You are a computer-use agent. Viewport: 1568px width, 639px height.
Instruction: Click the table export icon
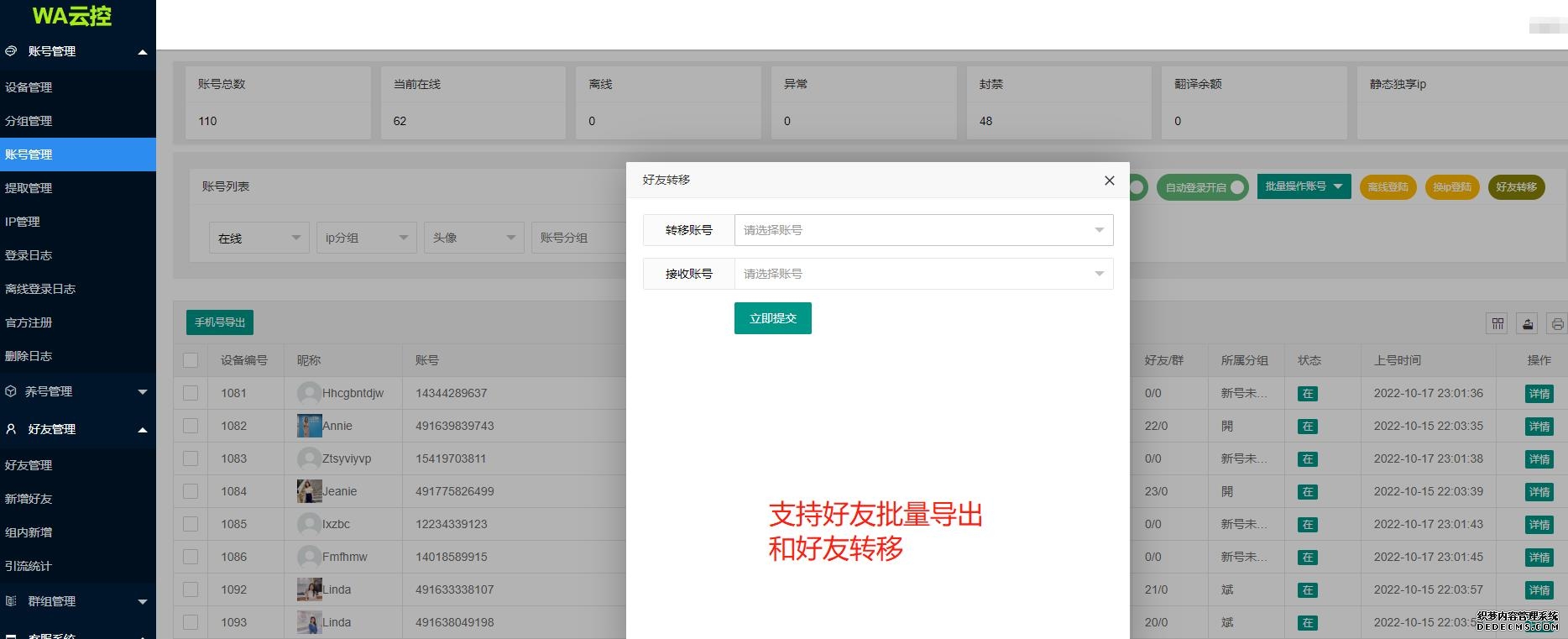tap(1528, 323)
